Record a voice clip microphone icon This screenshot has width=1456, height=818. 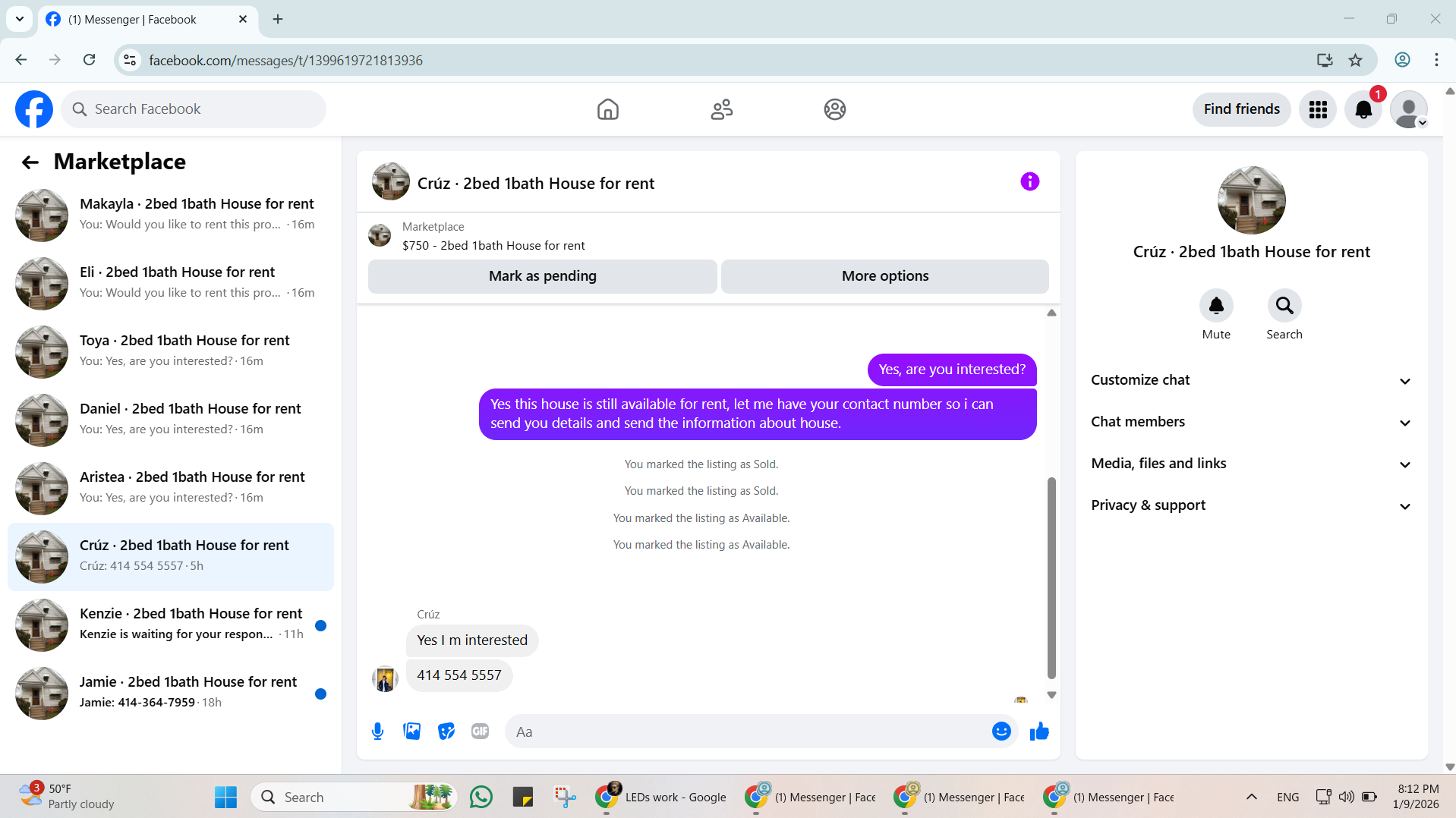tap(377, 731)
